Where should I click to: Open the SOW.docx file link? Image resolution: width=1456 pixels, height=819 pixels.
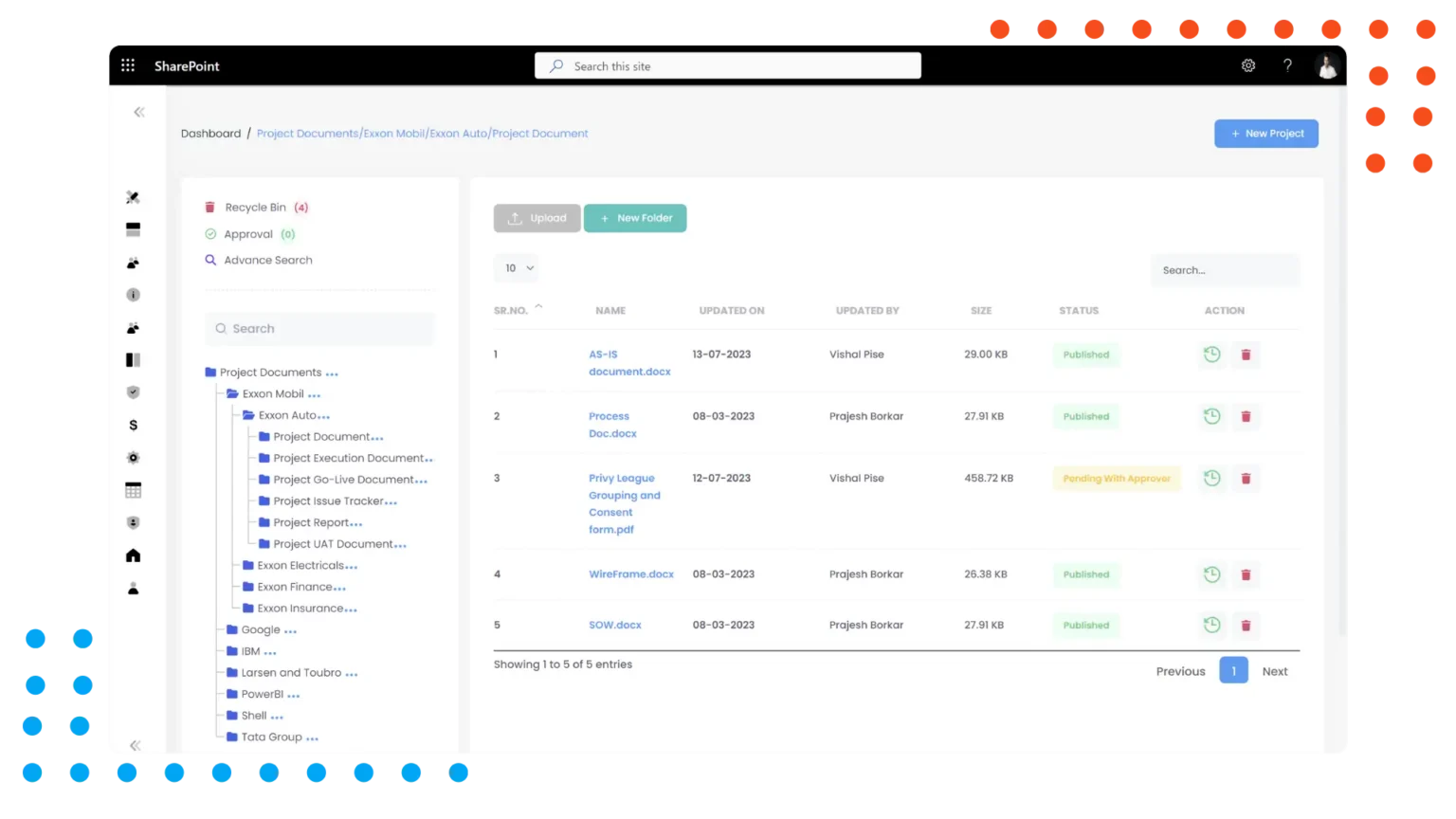pos(614,625)
